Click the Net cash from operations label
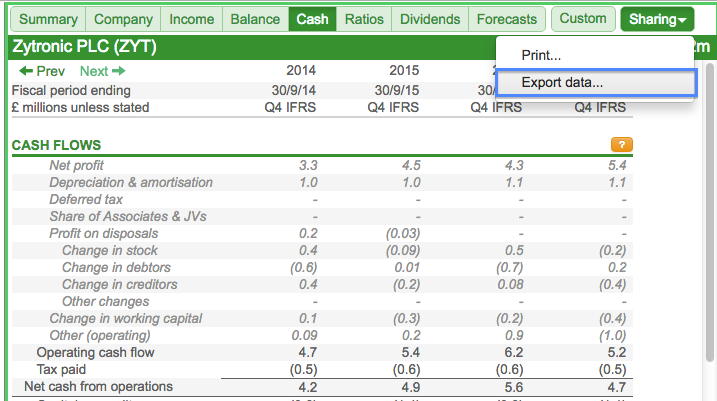The image size is (717, 401). coord(98,387)
